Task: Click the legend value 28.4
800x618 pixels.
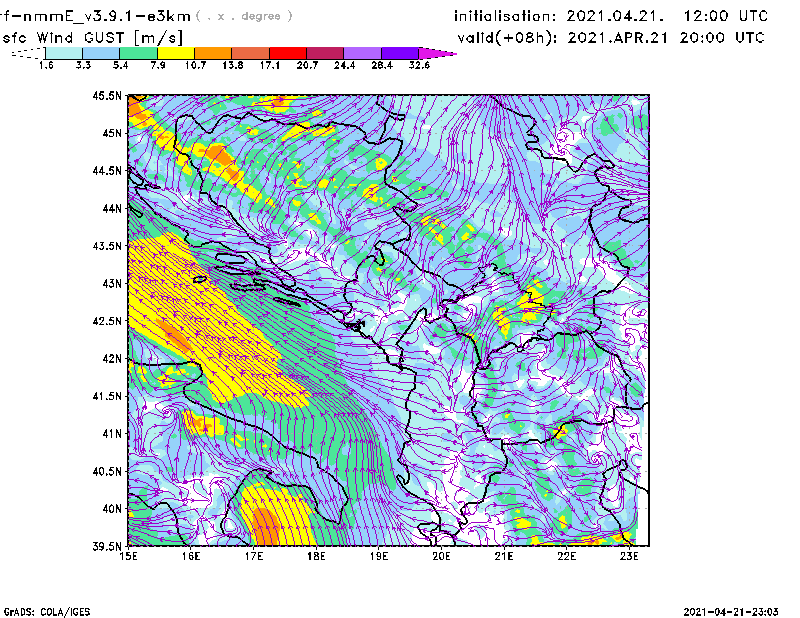Action: tap(382, 65)
